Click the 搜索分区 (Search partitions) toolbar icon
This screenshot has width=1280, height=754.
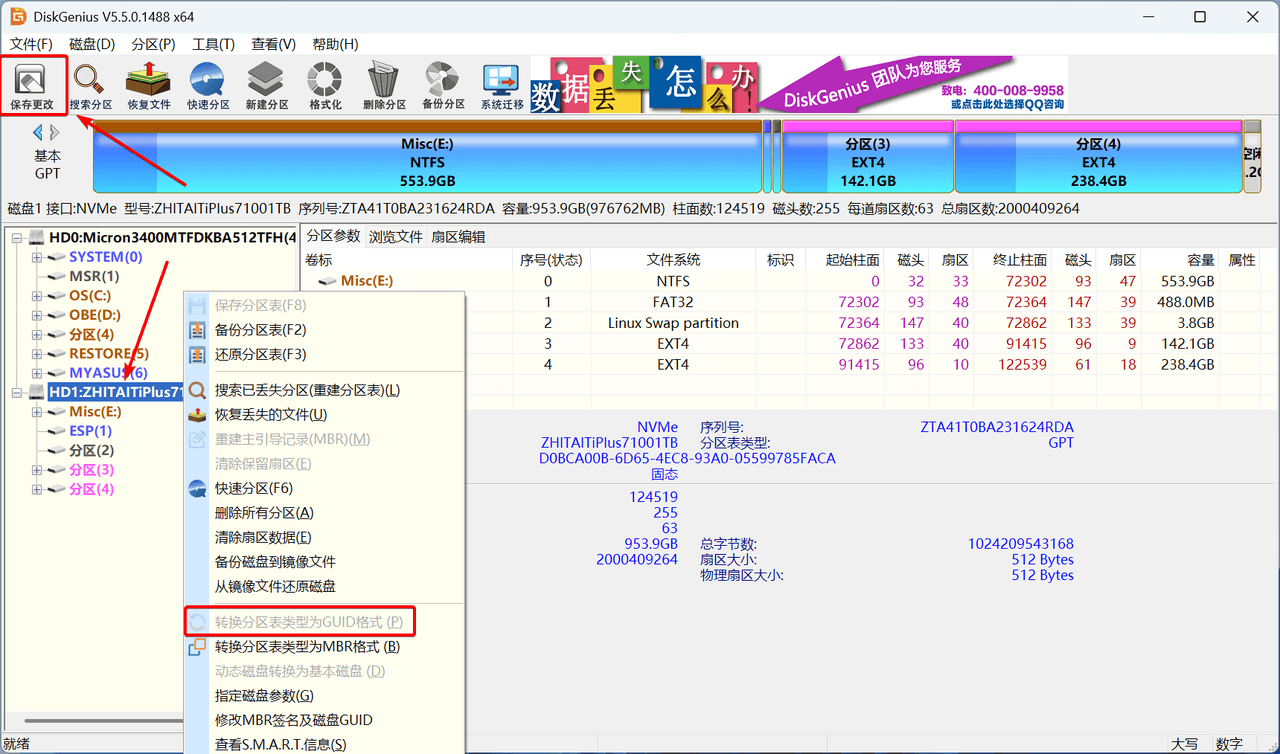tap(90, 85)
